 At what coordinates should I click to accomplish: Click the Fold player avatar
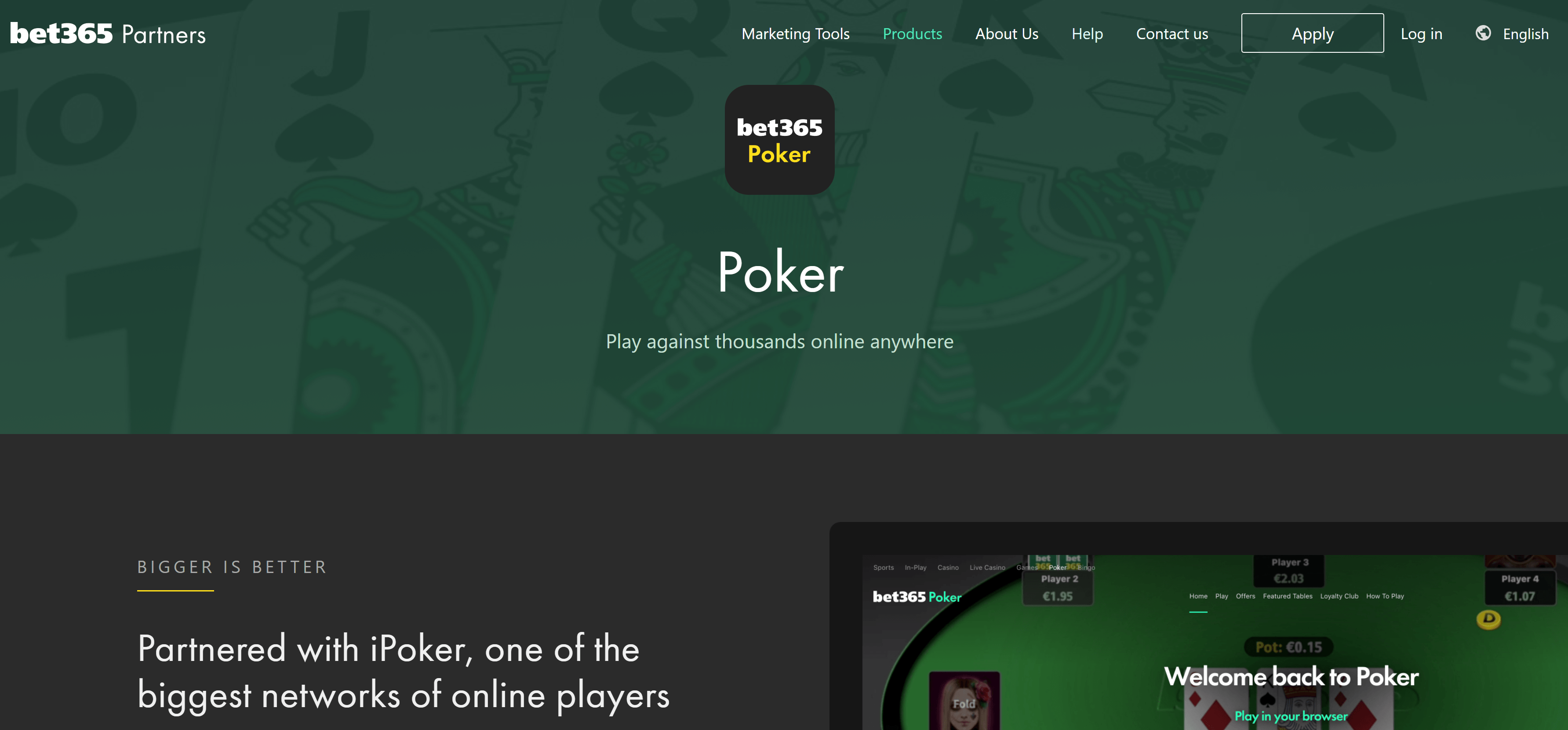click(964, 700)
